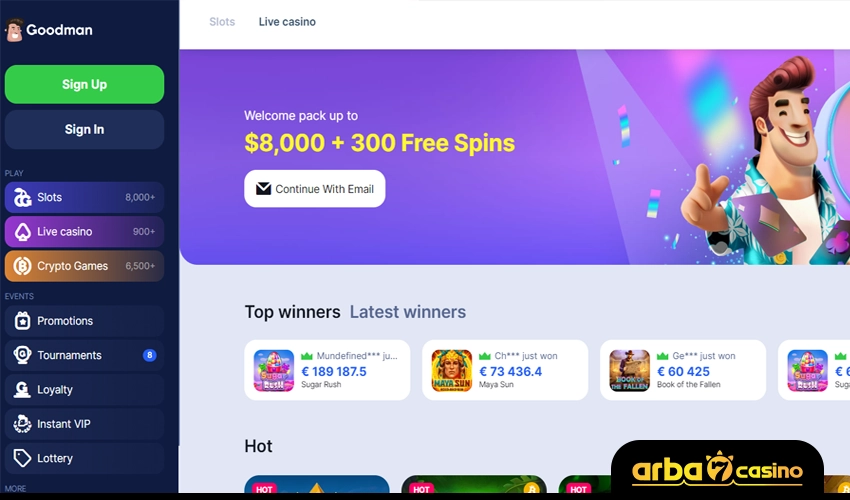Click the Instant VIP badge icon
The height and width of the screenshot is (500, 850).
pyautogui.click(x=22, y=424)
